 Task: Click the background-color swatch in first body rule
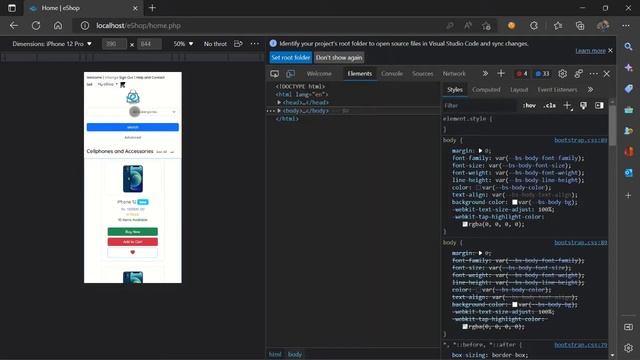[515, 202]
